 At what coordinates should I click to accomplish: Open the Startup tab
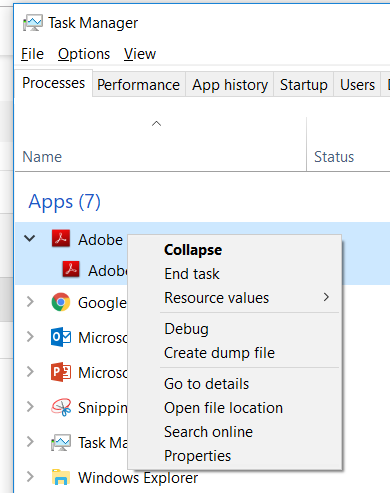(x=304, y=85)
